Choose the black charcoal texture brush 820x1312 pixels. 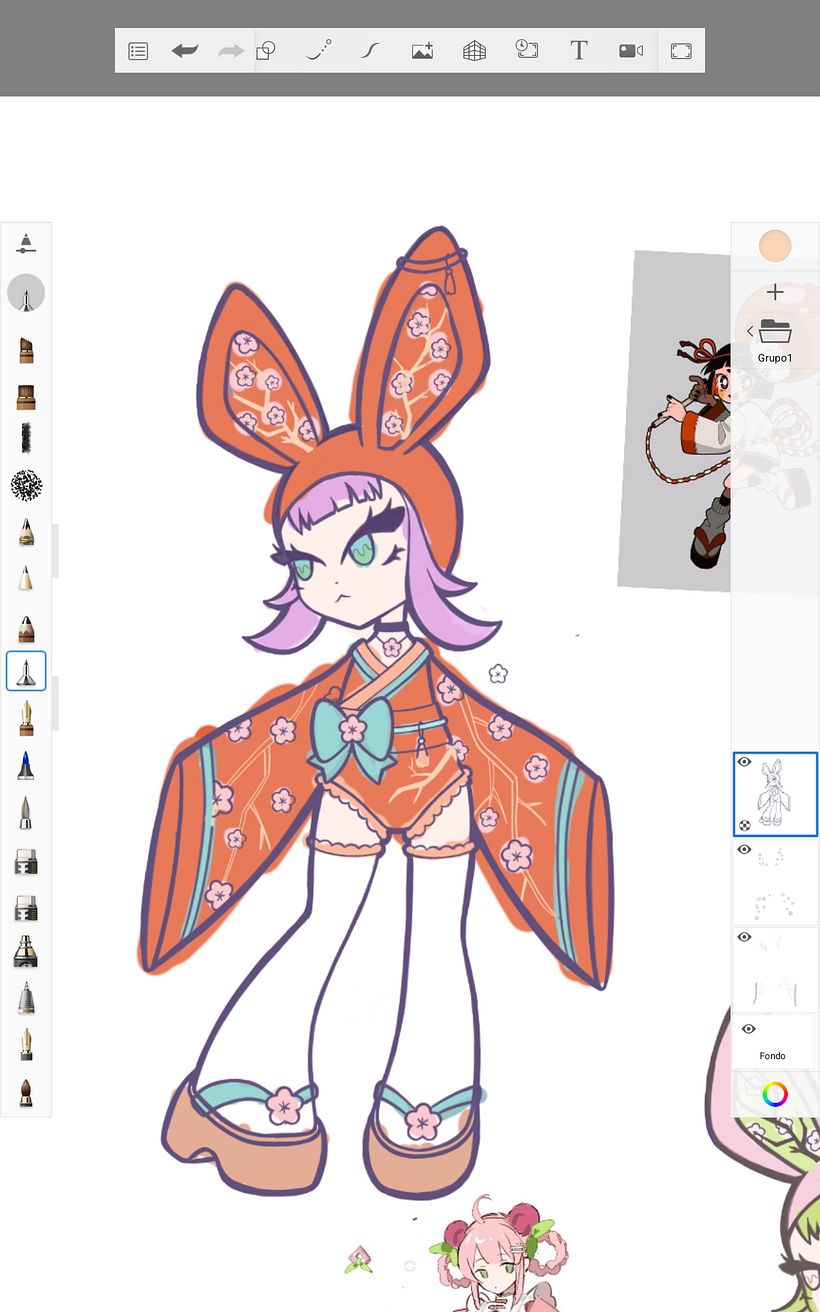click(x=26, y=437)
